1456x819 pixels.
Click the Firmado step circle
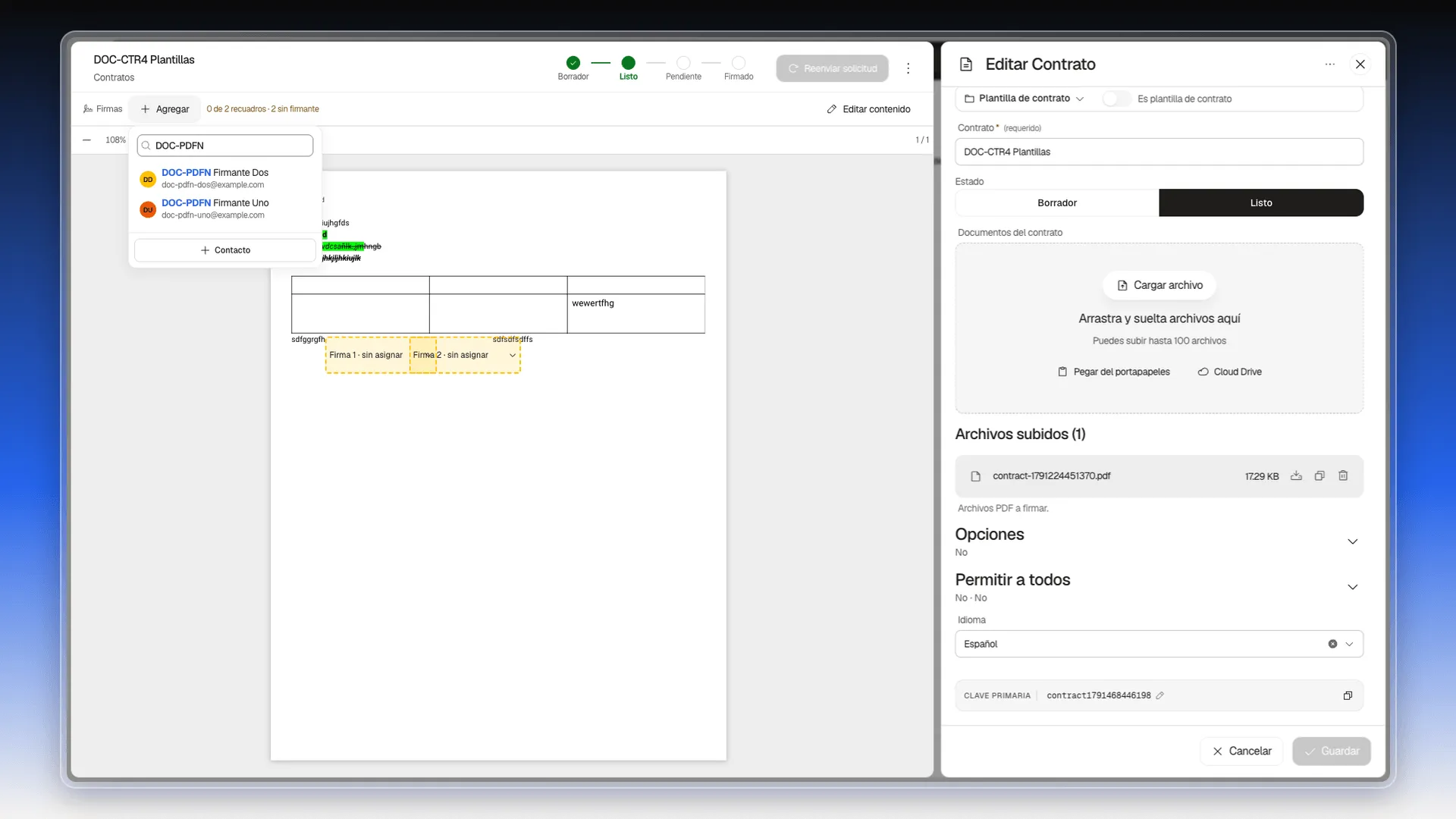coord(739,63)
